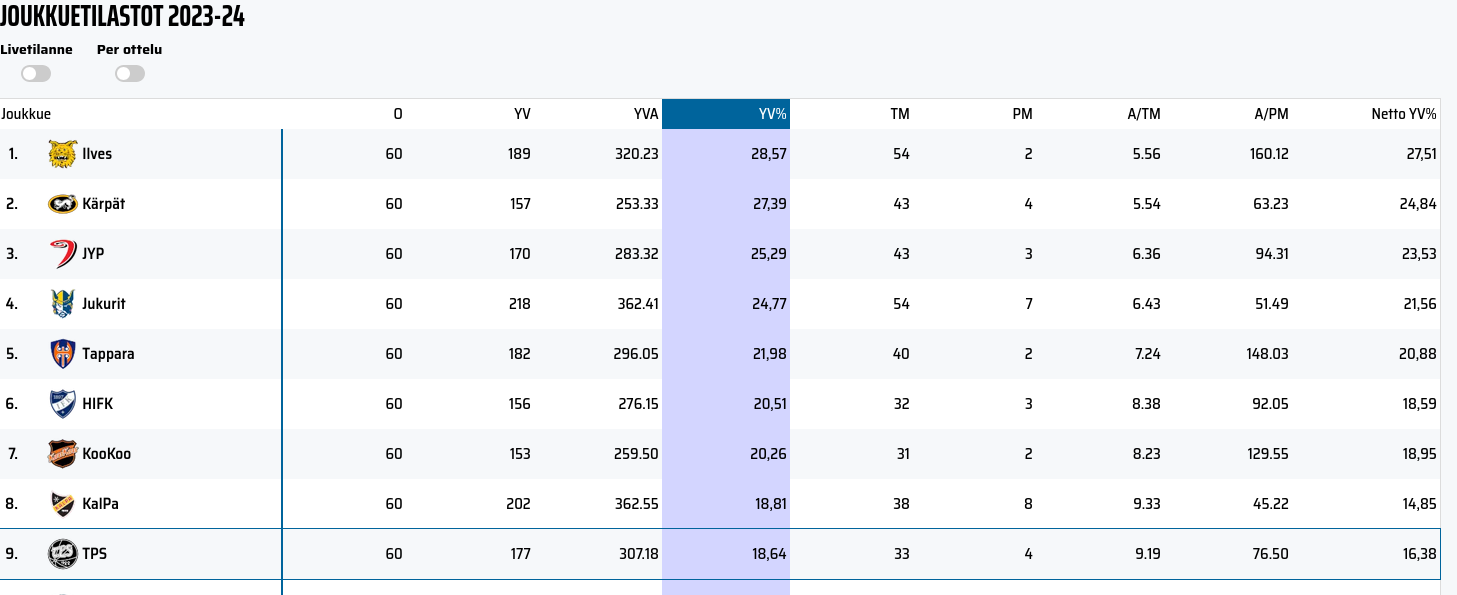Open the Jukurit team name link
The width and height of the screenshot is (1457, 595).
(104, 304)
